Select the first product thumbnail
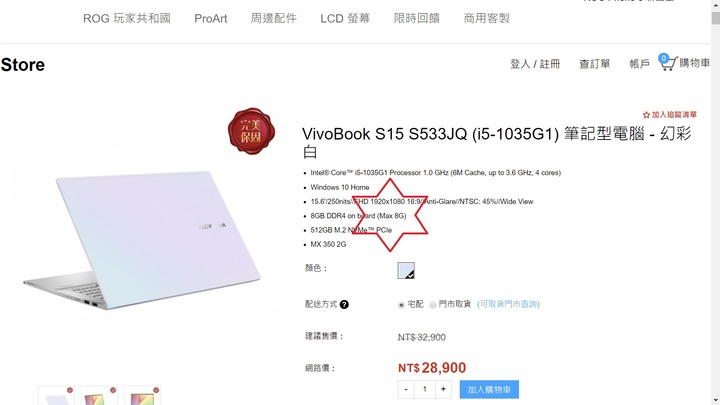The width and height of the screenshot is (720, 405). tap(56, 396)
